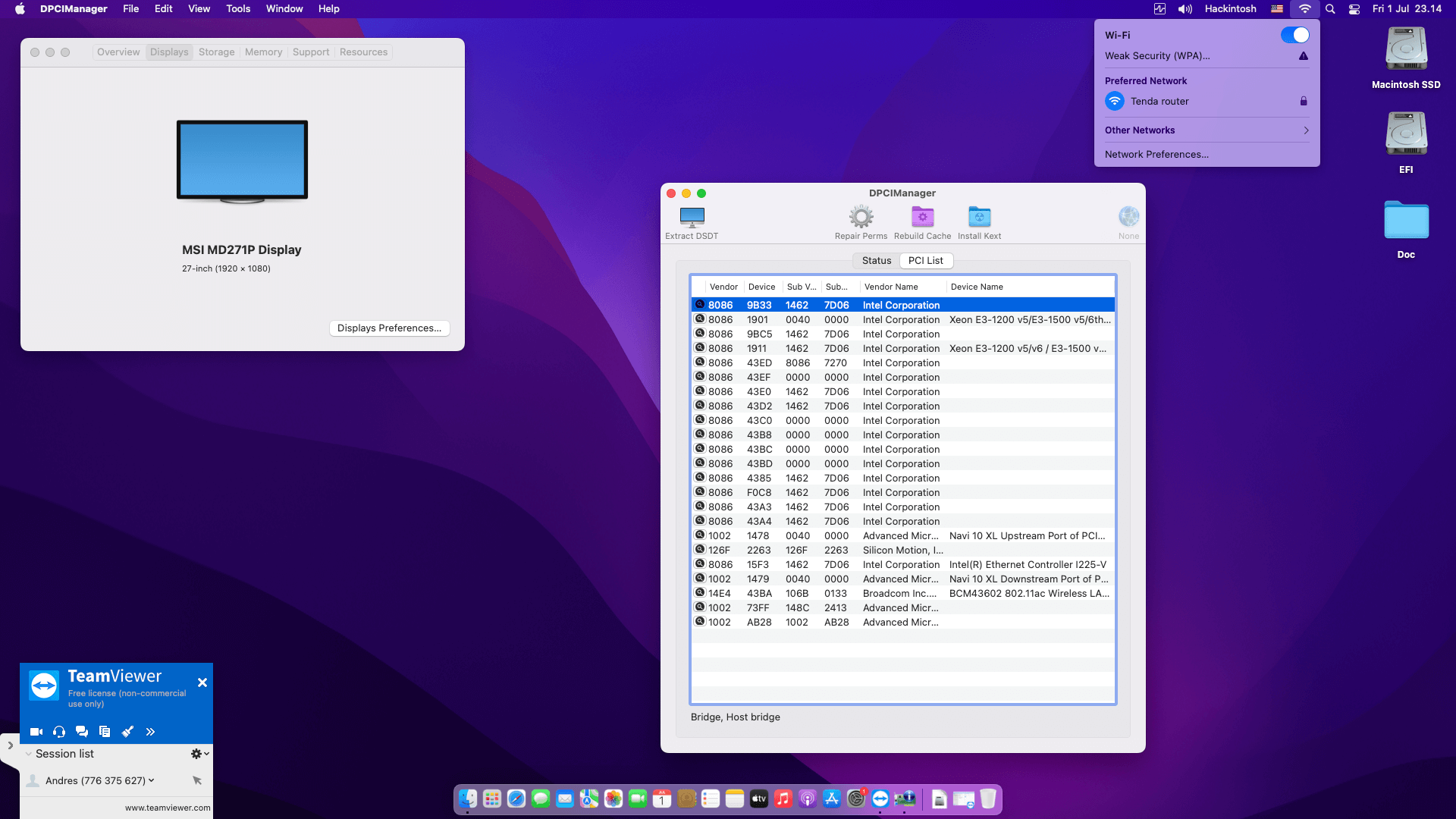The image size is (1456, 819).
Task: Open the Andres (776 375 627) dropdown
Action: coord(100,780)
